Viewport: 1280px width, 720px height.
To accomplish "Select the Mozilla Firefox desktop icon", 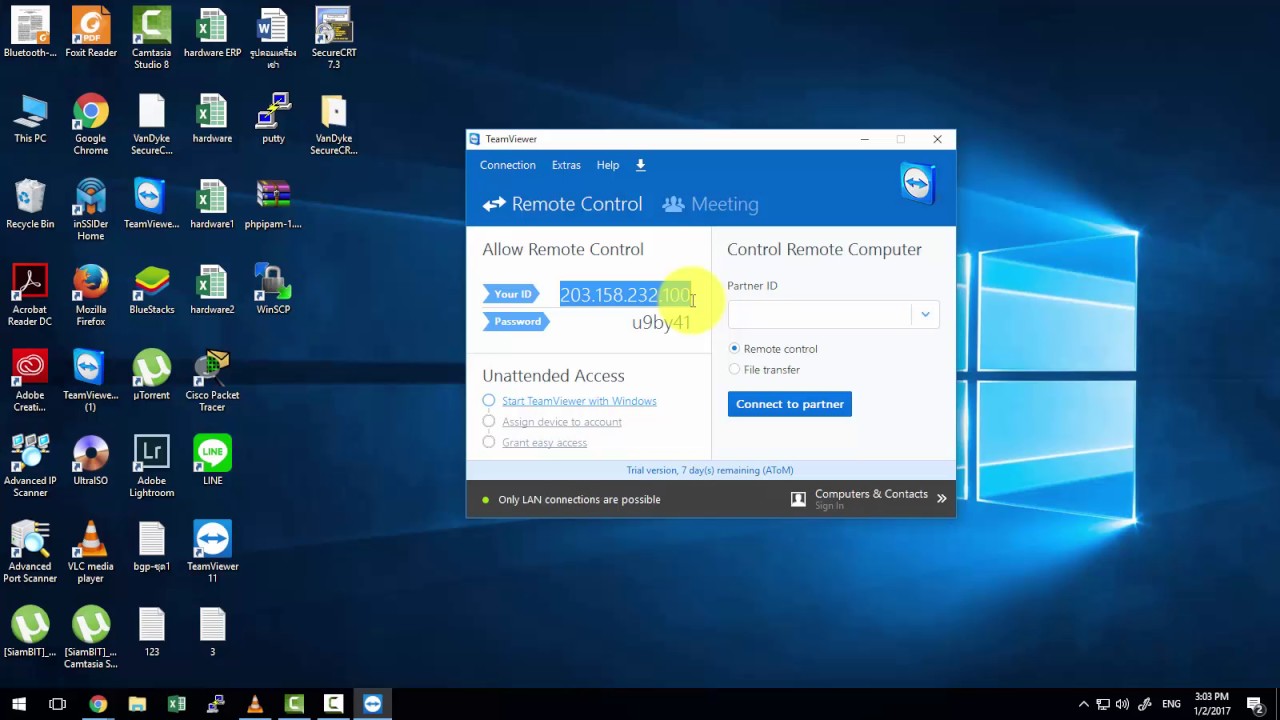I will pos(91,296).
